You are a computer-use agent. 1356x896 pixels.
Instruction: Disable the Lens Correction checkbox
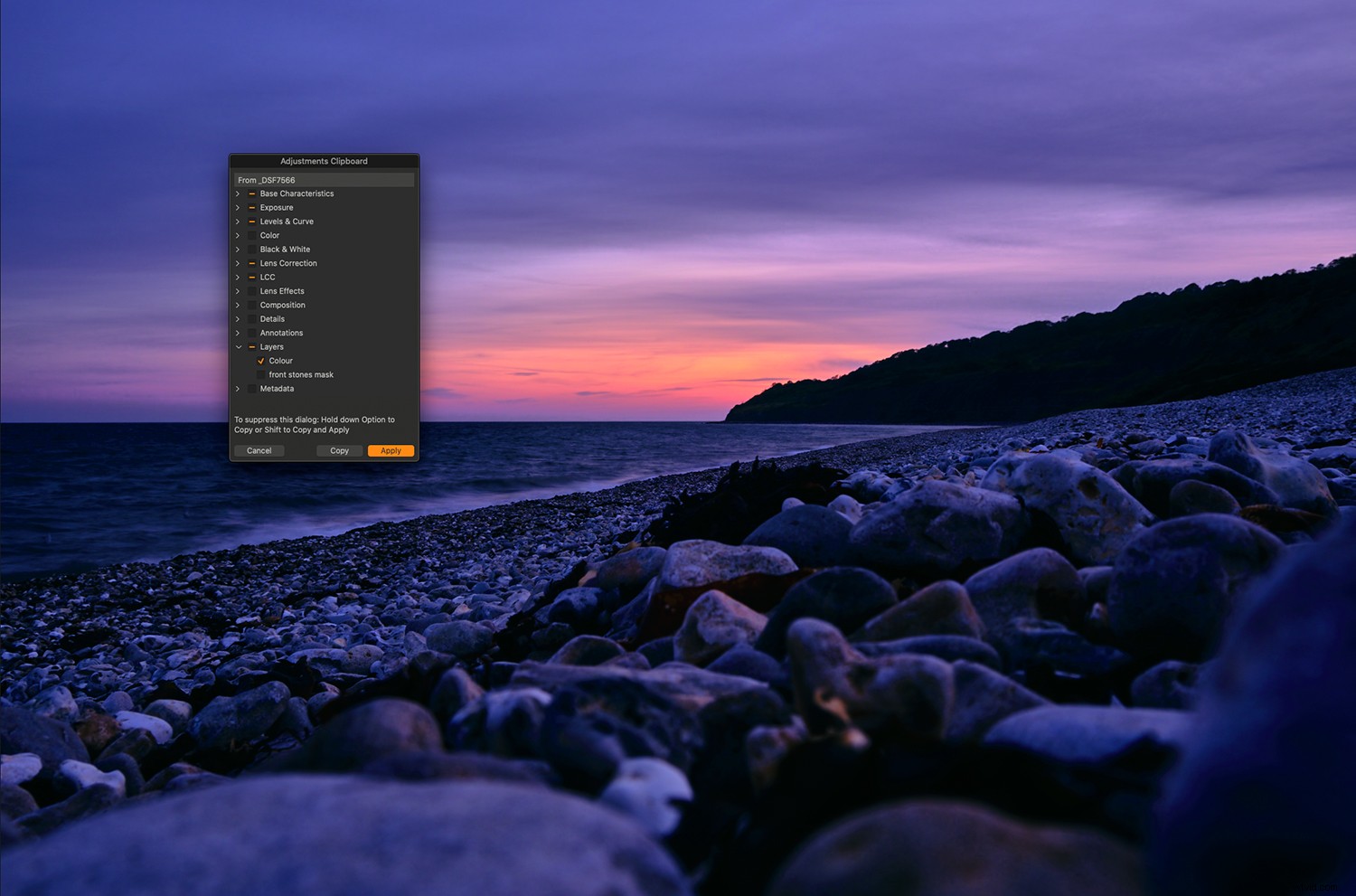[x=252, y=263]
